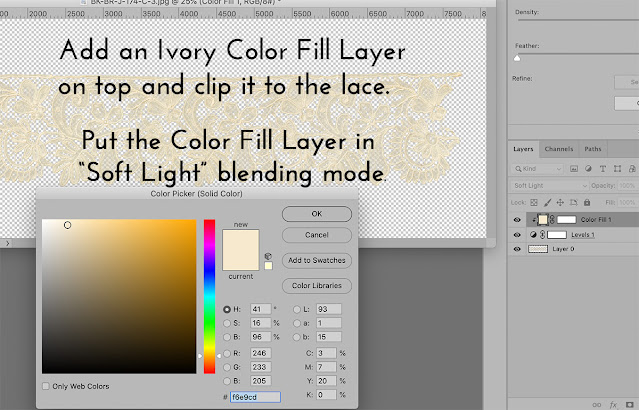Click the lock all padlock icon
Screen dimensions: 639x410
point(587,203)
